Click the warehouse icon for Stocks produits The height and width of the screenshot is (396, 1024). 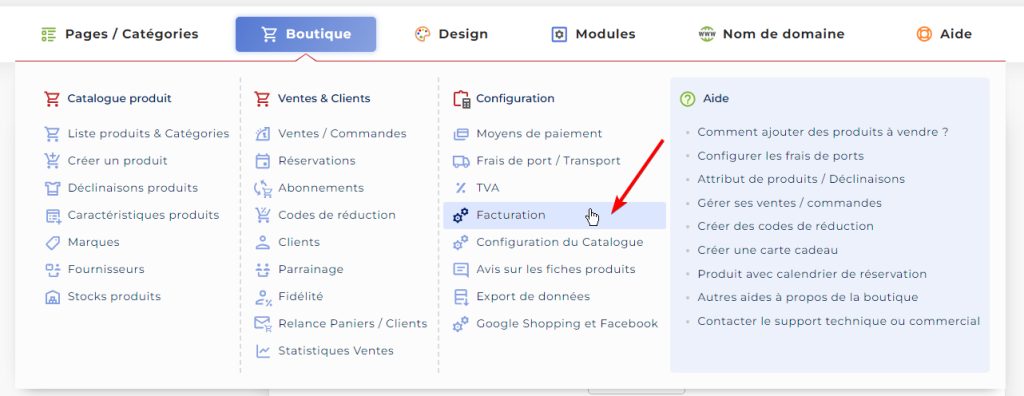tap(52, 297)
